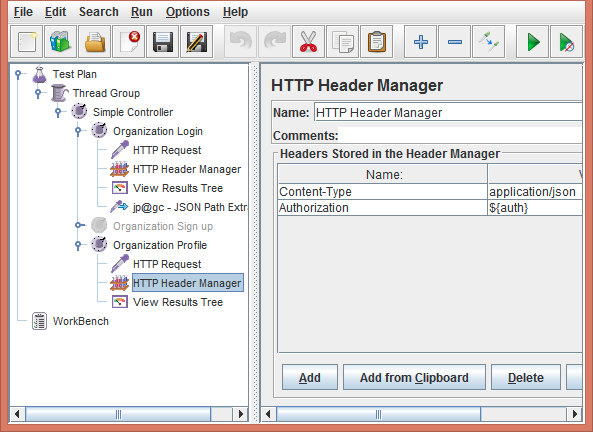Click the right panel horizontal scrollbar thumb
Image resolution: width=593 pixels, height=432 pixels.
tap(378, 414)
